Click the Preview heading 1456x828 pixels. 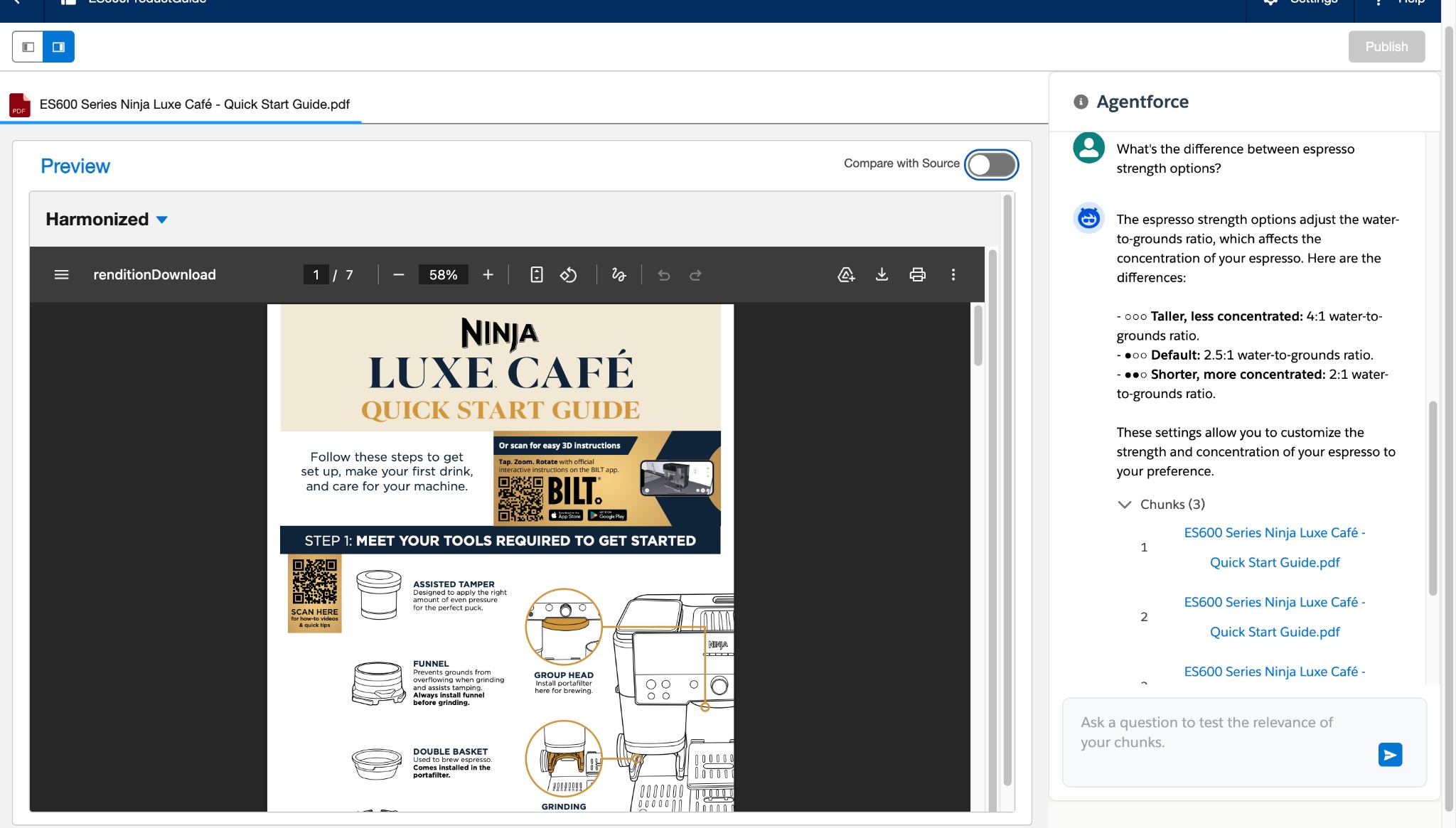point(75,166)
